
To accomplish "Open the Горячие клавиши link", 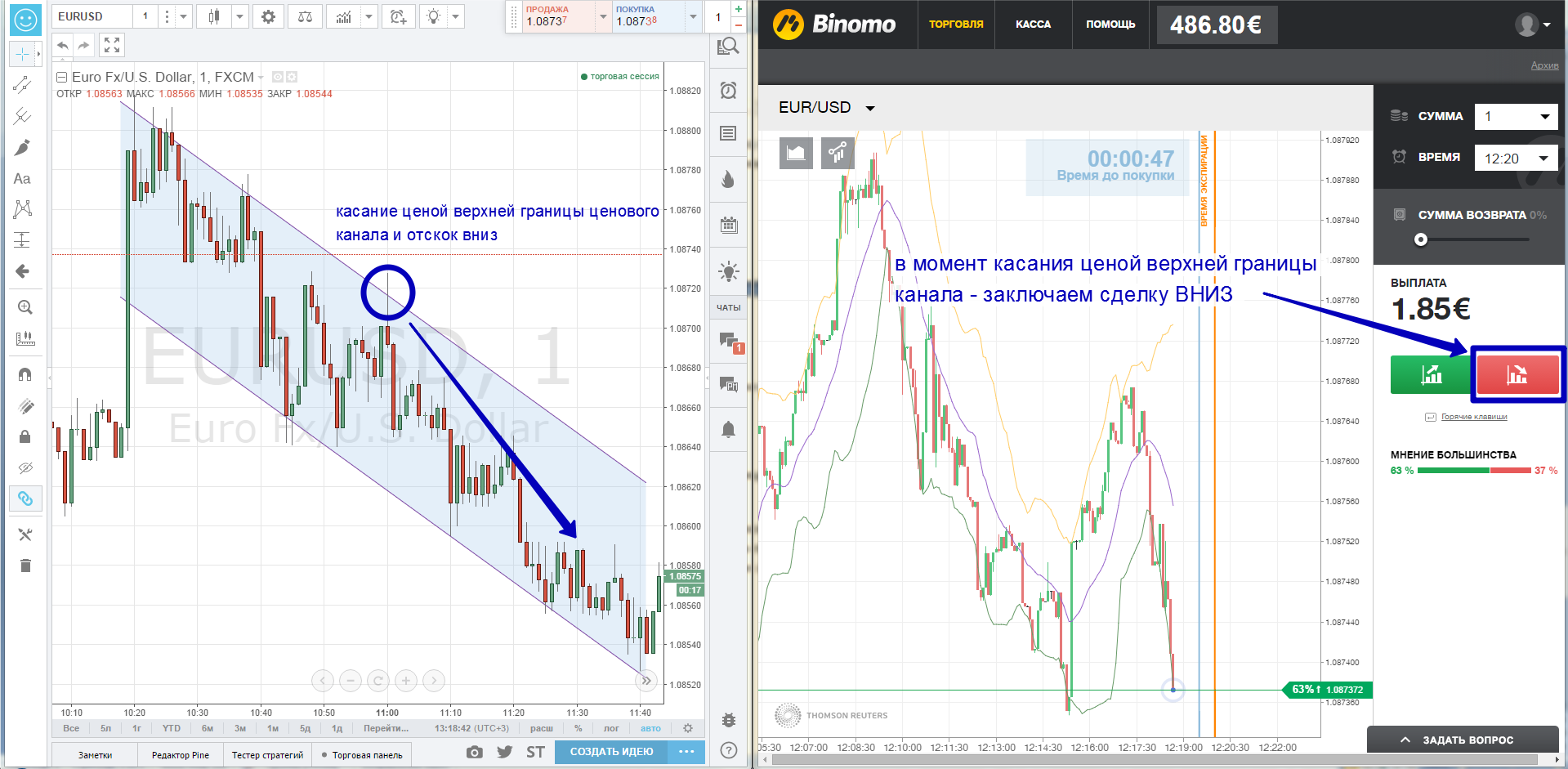I will tap(1473, 417).
